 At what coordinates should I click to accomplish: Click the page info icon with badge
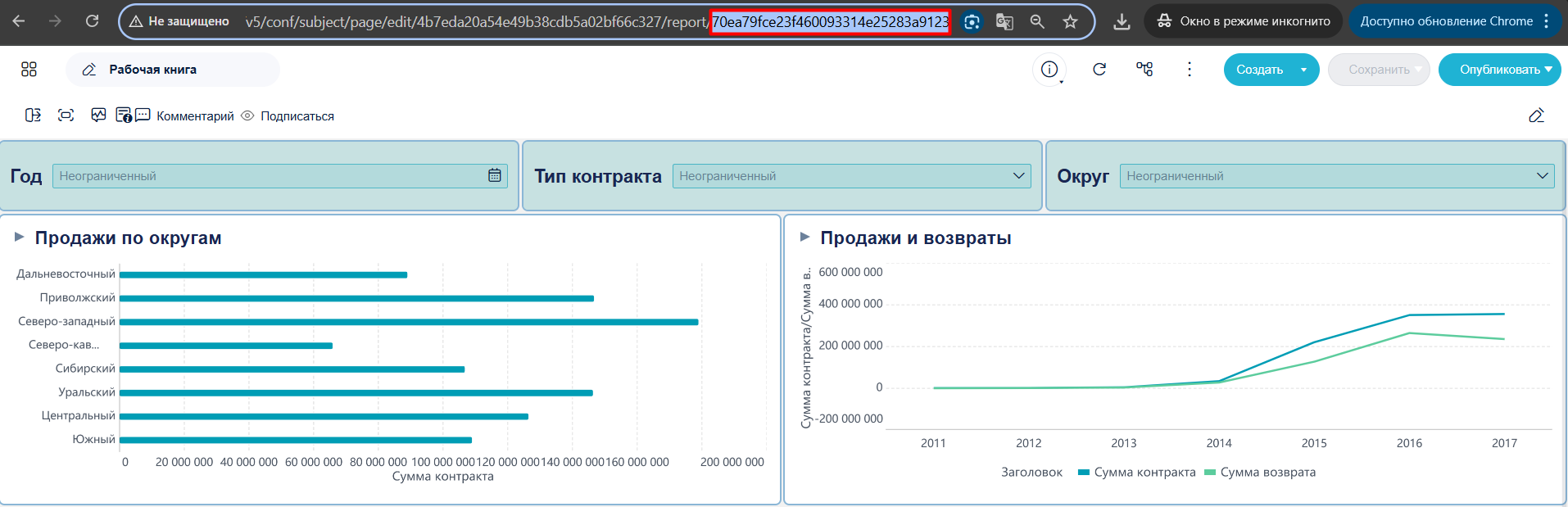(124, 115)
